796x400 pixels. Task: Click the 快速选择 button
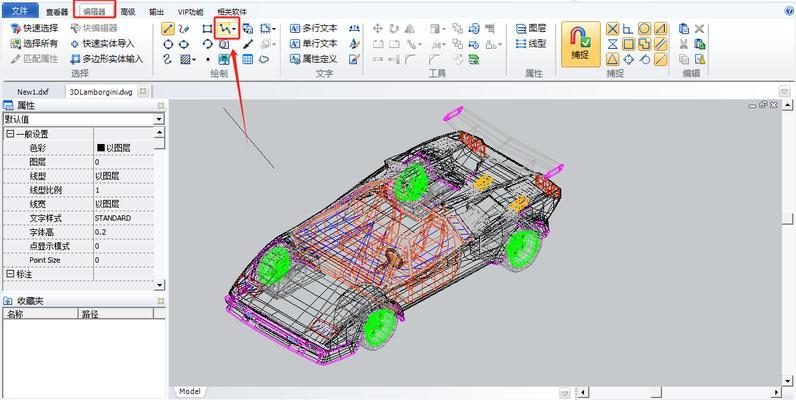(x=35, y=28)
